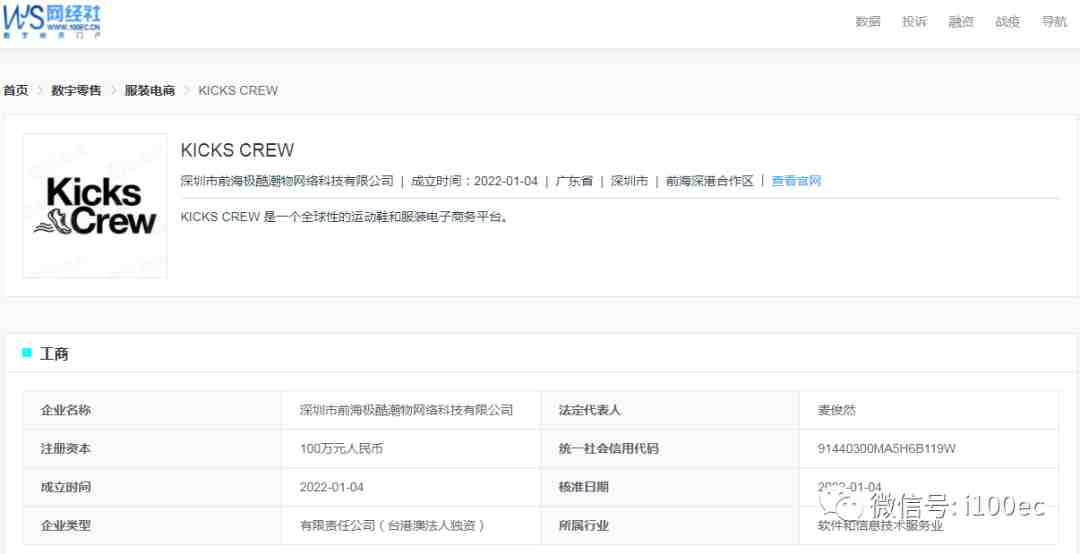Click credit code 91440300MA5H6B119W
1080x554 pixels.
886,449
